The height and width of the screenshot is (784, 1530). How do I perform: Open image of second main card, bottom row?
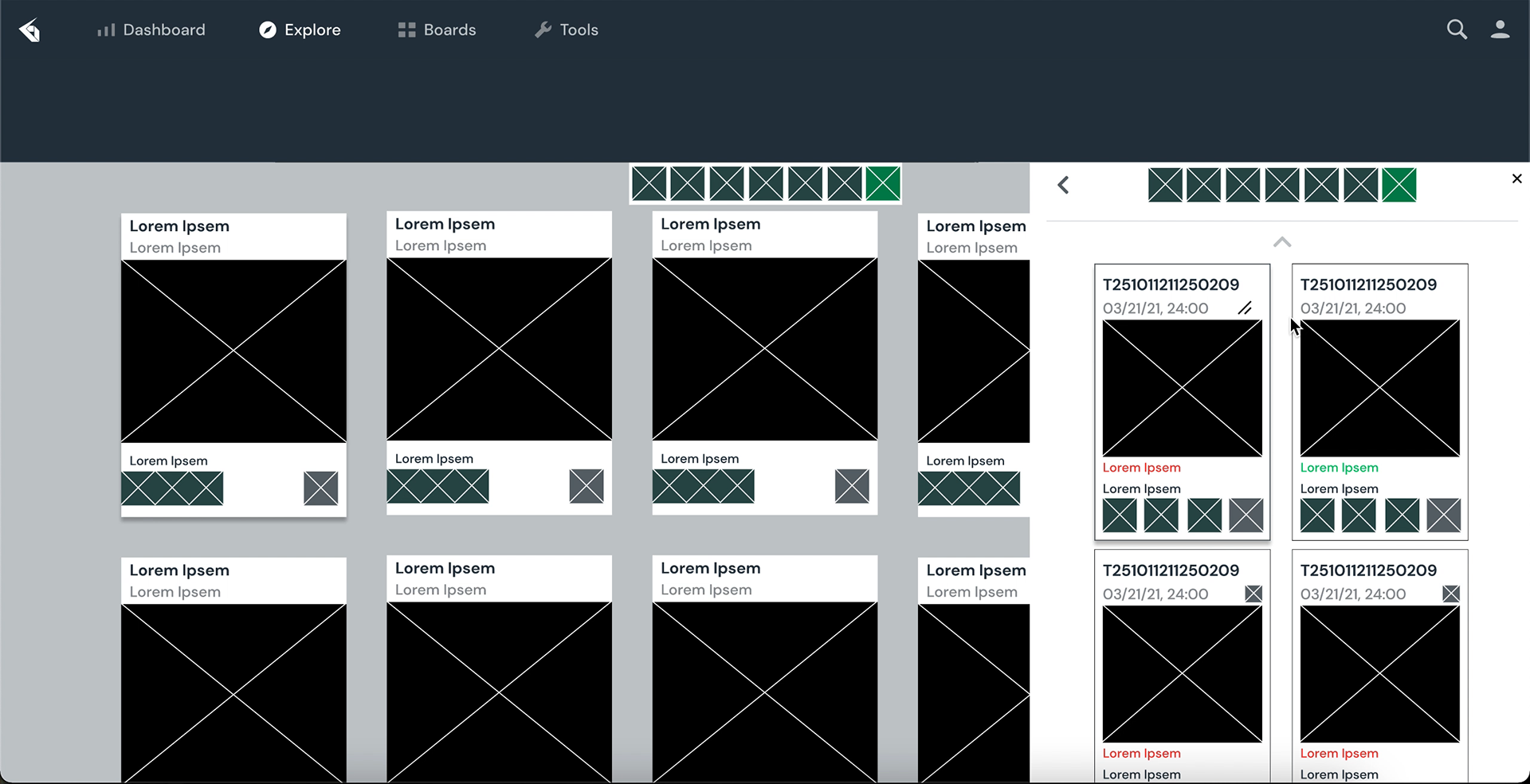[500, 692]
